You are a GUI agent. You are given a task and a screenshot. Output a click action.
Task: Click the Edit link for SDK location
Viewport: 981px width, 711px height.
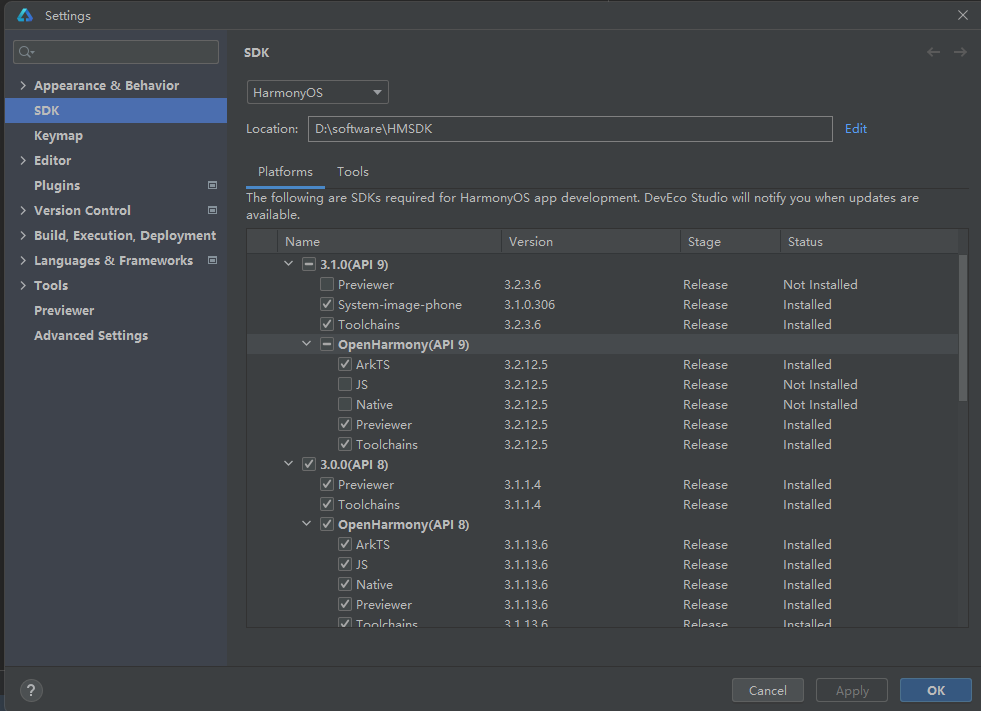coord(856,129)
